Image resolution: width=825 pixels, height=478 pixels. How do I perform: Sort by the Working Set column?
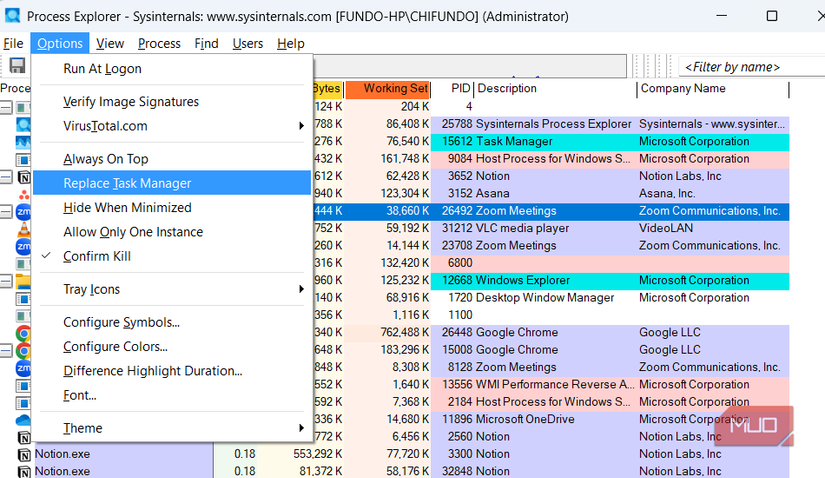388,88
